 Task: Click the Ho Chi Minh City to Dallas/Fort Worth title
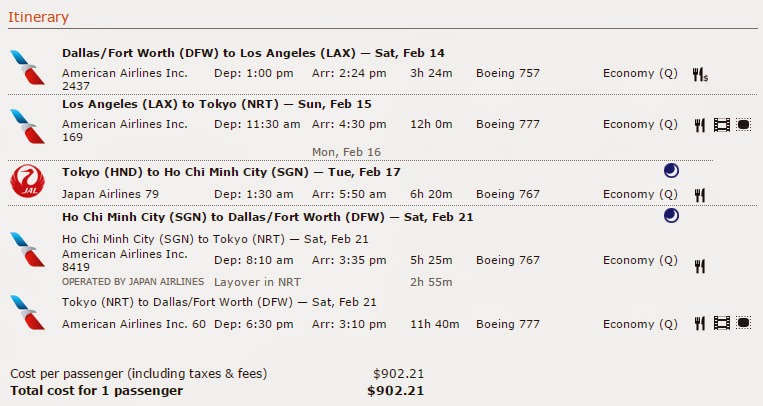pyautogui.click(x=267, y=217)
